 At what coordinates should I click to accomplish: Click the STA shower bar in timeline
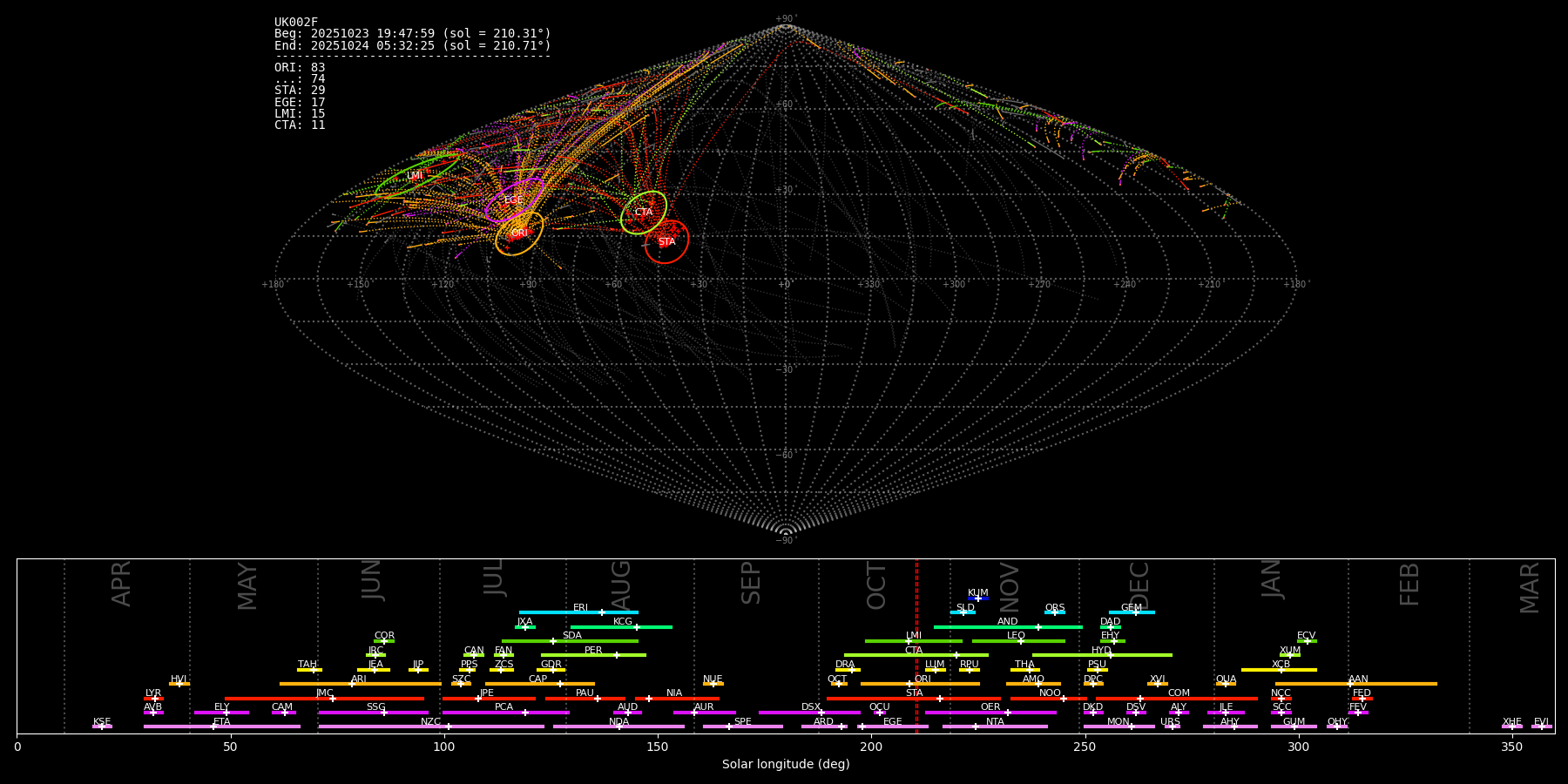(914, 698)
